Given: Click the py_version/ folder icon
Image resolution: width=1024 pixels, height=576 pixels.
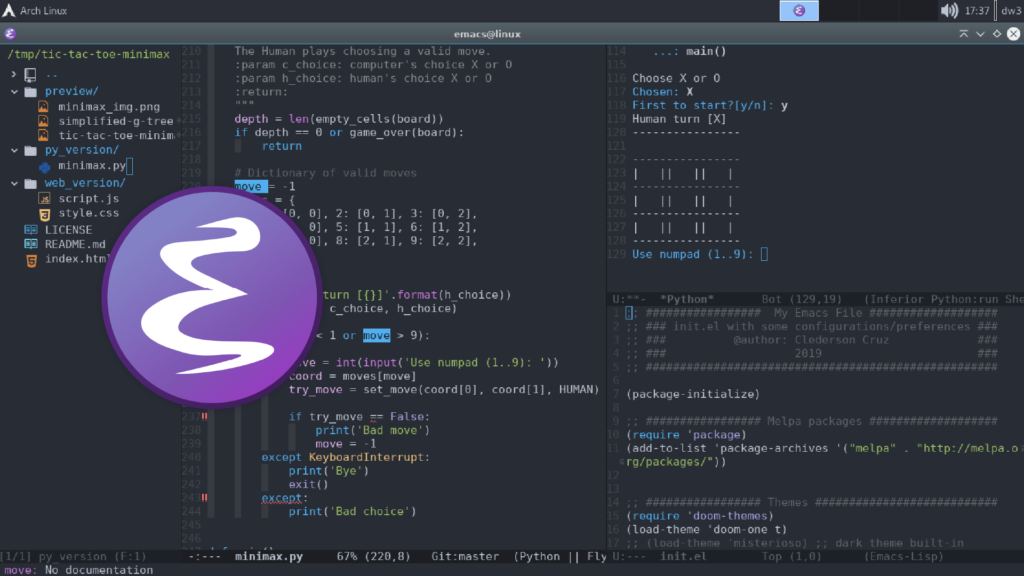Looking at the screenshot, I should [x=31, y=150].
